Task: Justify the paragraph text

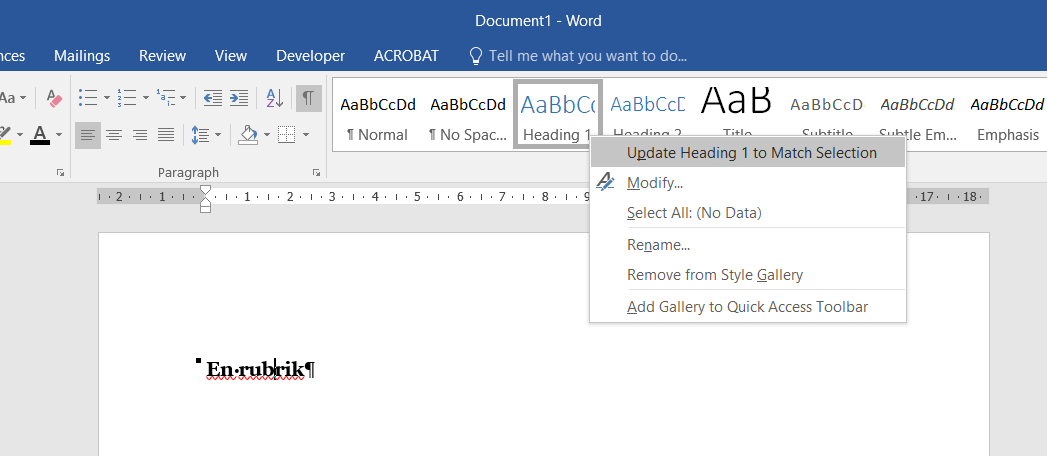Action: pos(166,136)
